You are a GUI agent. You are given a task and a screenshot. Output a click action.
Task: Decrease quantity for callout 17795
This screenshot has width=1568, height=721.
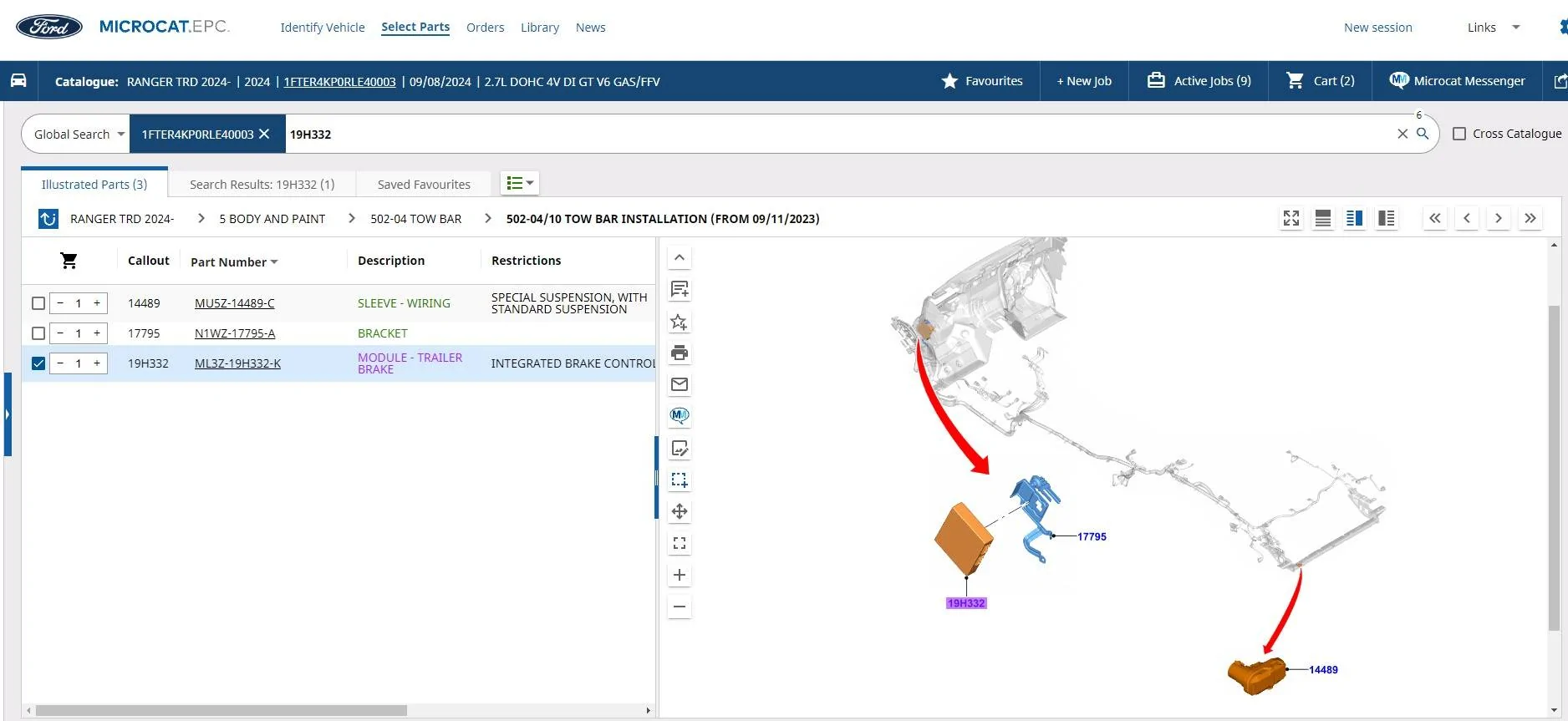point(60,333)
